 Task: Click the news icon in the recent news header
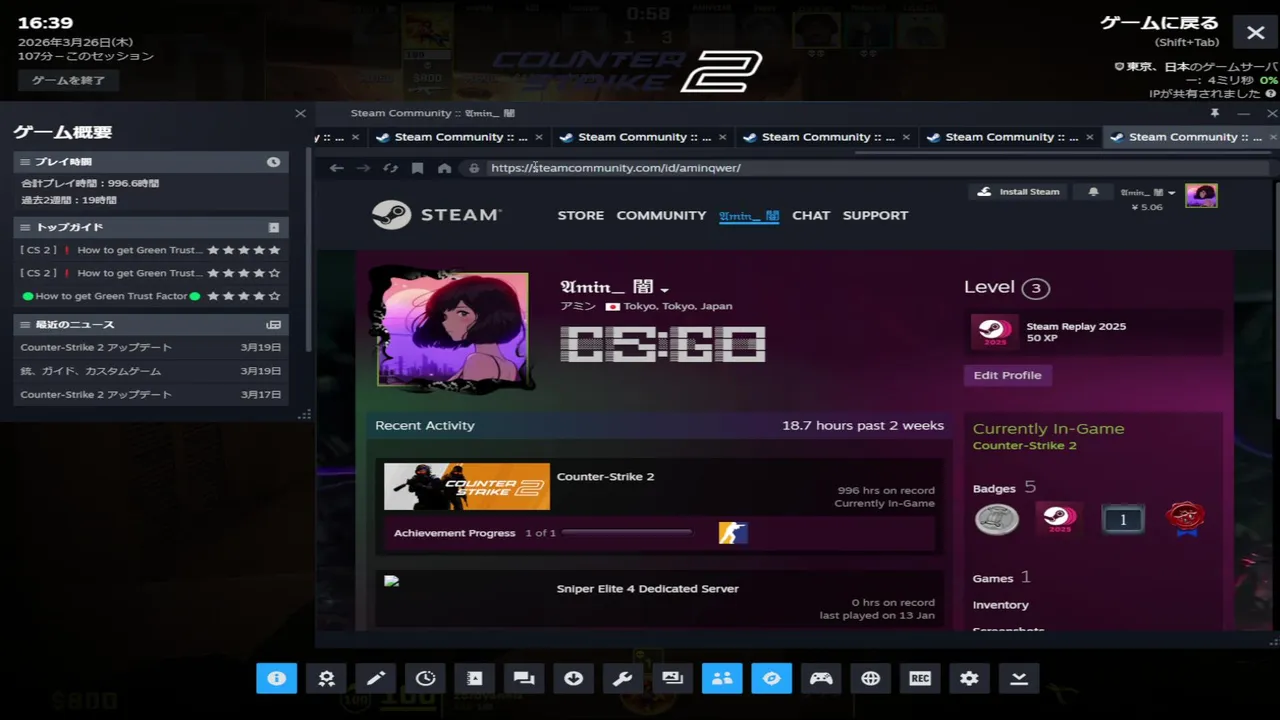click(x=273, y=325)
